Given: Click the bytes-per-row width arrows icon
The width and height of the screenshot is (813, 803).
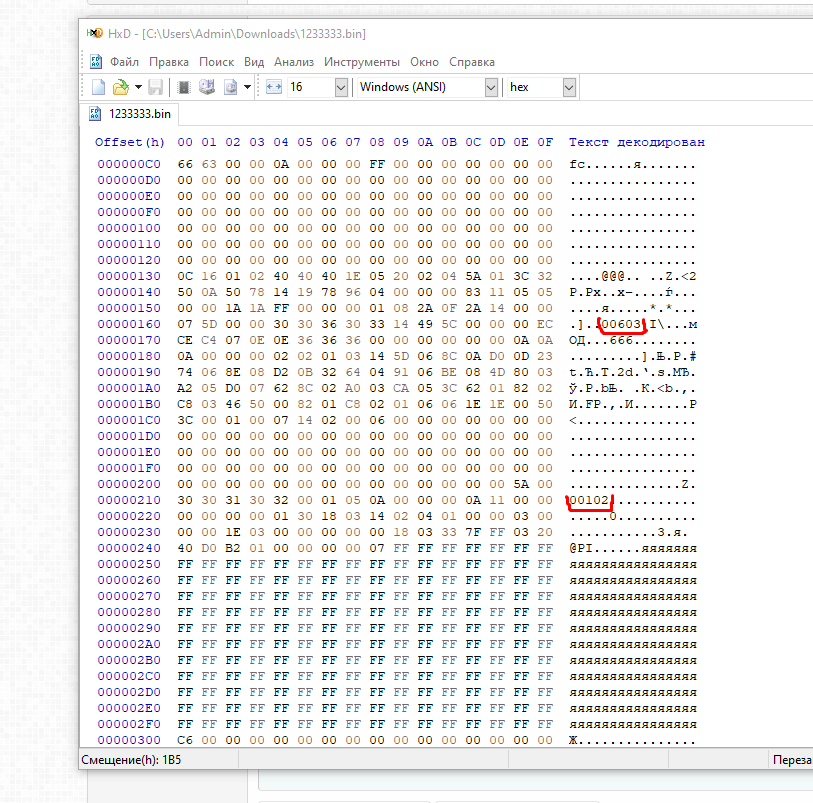Looking at the screenshot, I should tap(274, 87).
